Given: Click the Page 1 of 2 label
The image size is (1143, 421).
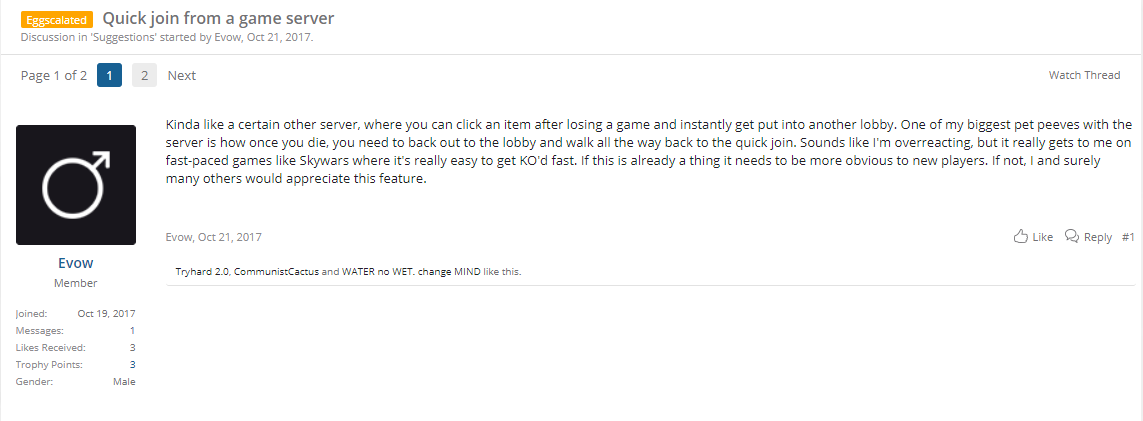Looking at the screenshot, I should (54, 75).
